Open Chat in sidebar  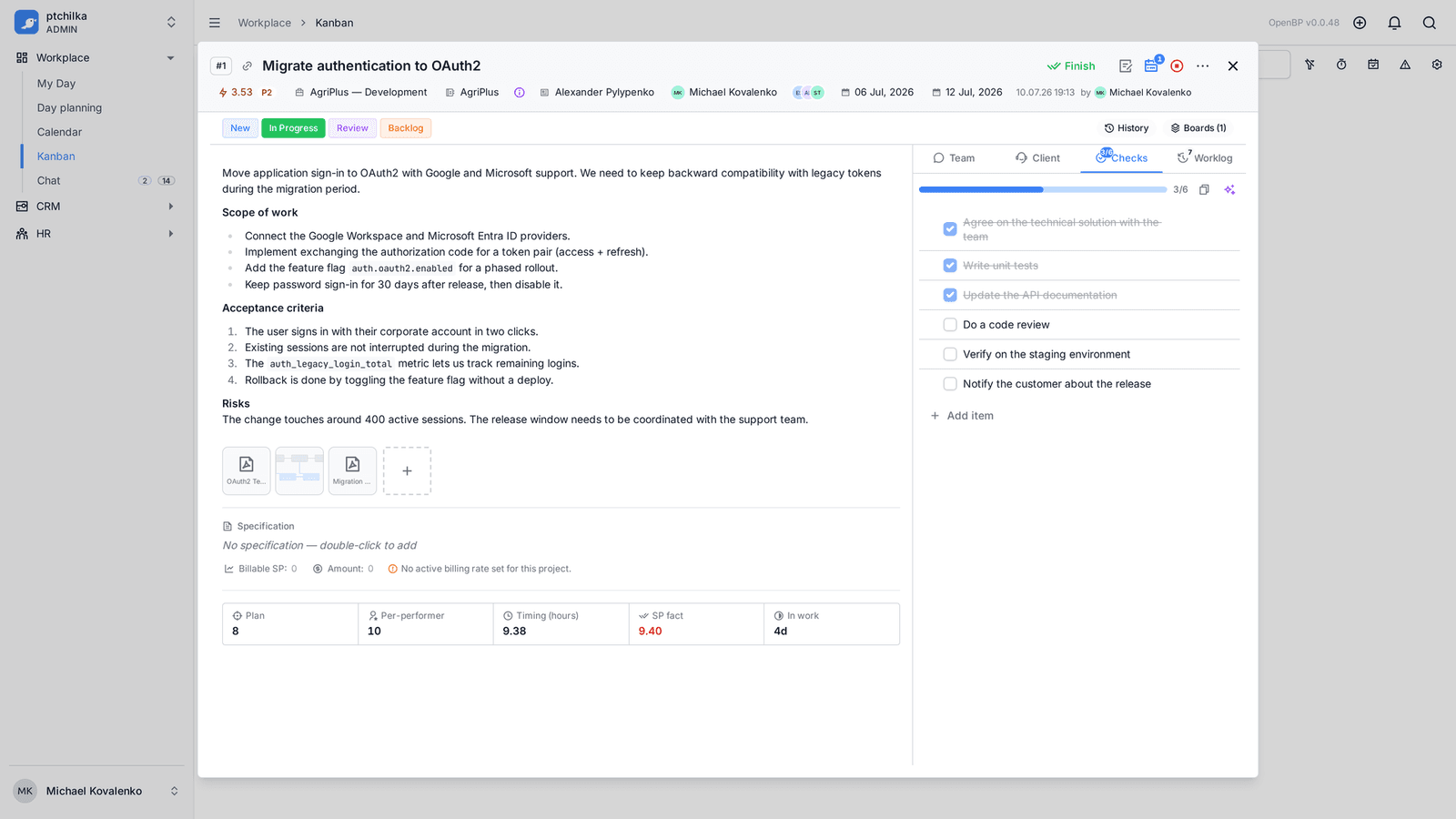pyautogui.click(x=49, y=181)
